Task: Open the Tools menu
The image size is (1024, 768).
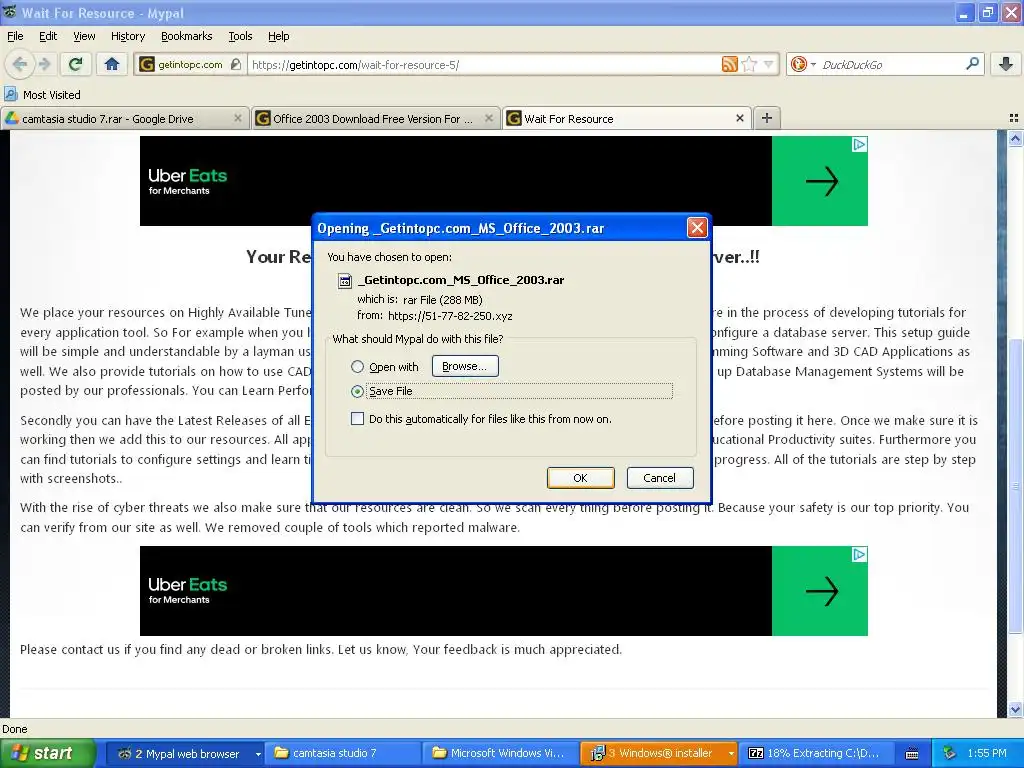Action: tap(240, 36)
